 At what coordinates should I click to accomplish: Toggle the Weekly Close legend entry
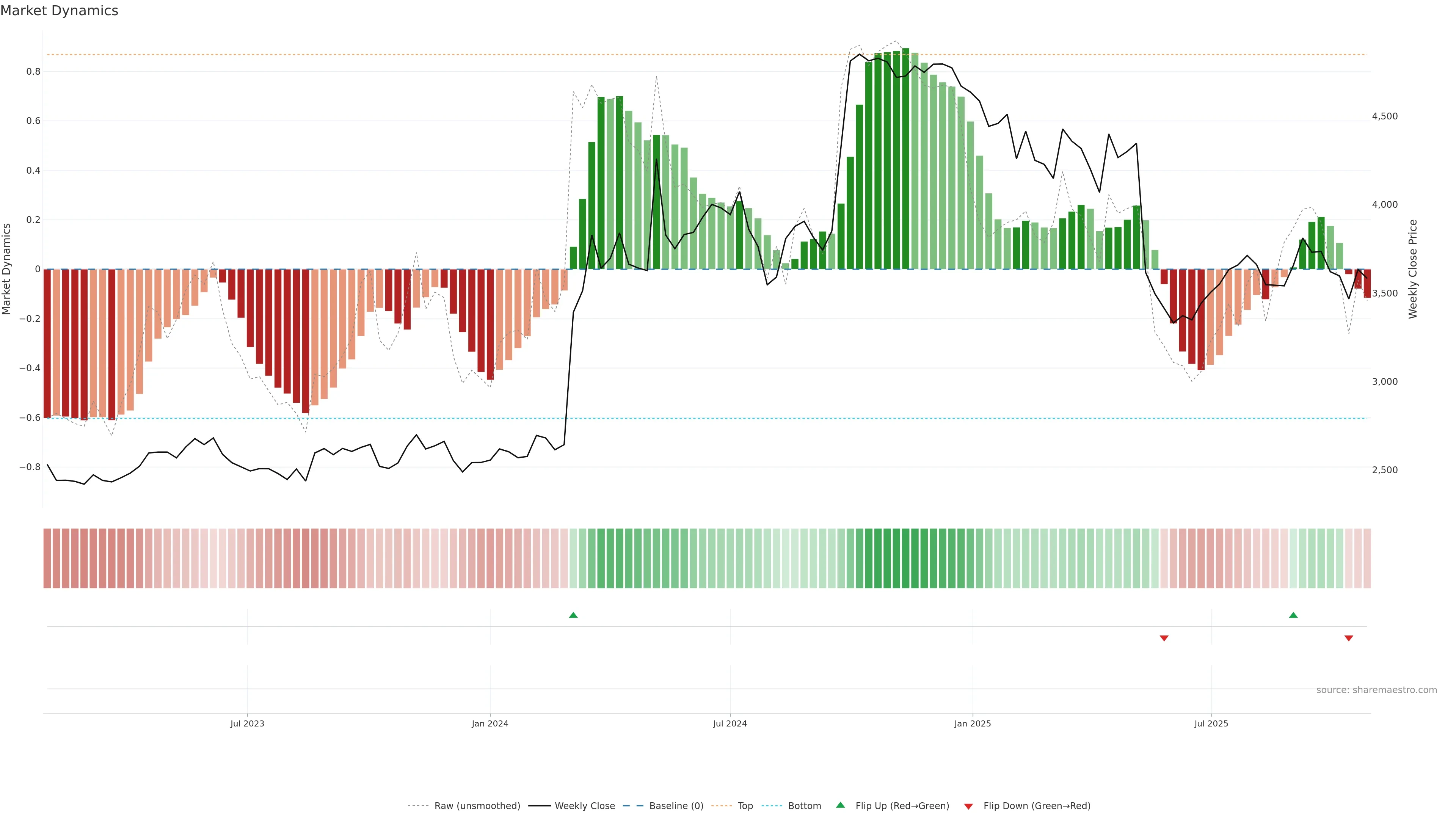point(584,806)
